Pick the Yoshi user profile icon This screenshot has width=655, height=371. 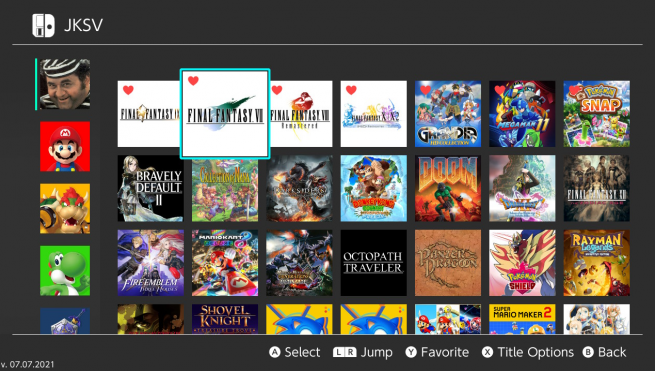tap(65, 271)
